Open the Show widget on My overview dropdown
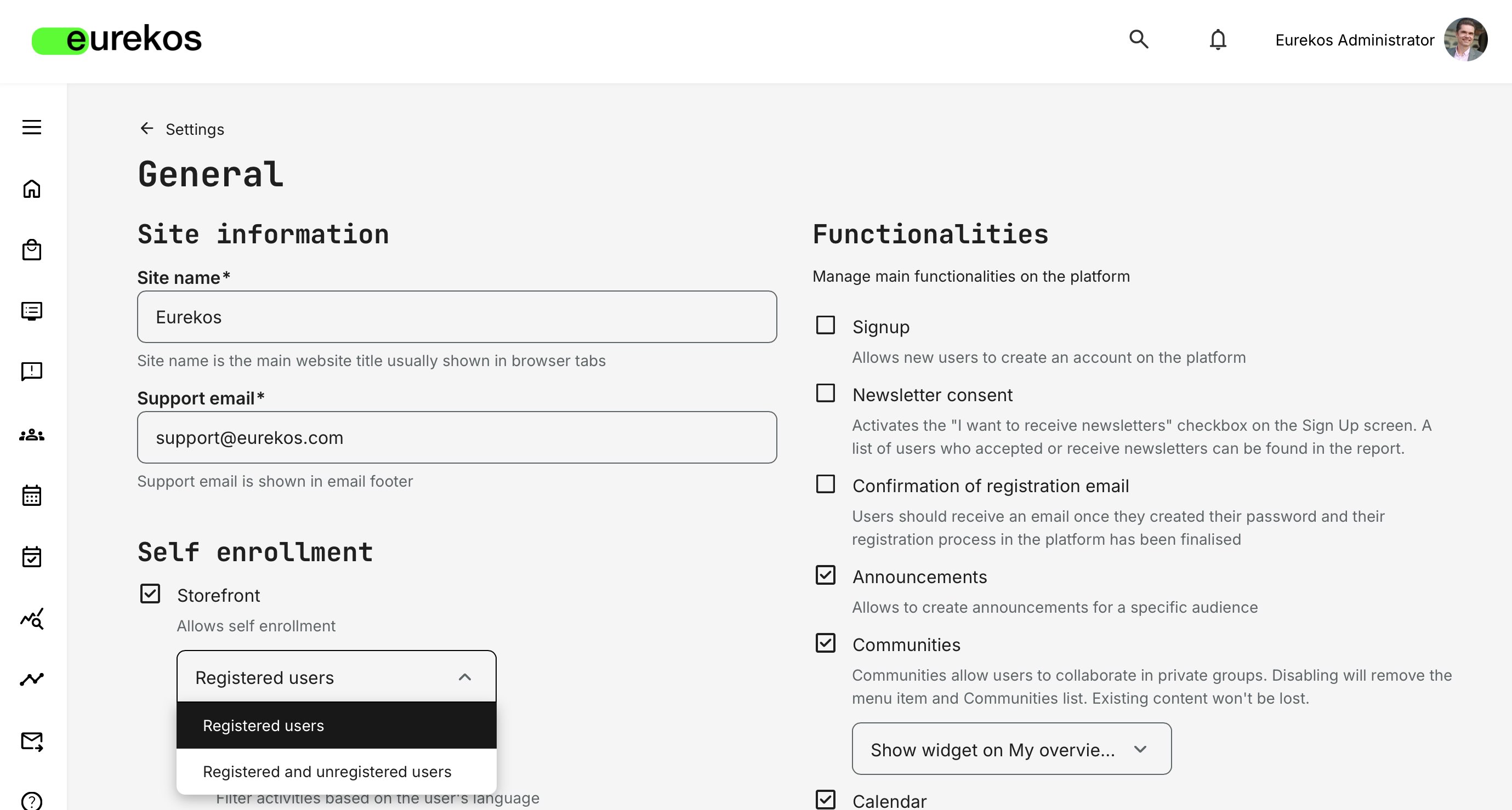1512x810 pixels. click(x=1011, y=749)
